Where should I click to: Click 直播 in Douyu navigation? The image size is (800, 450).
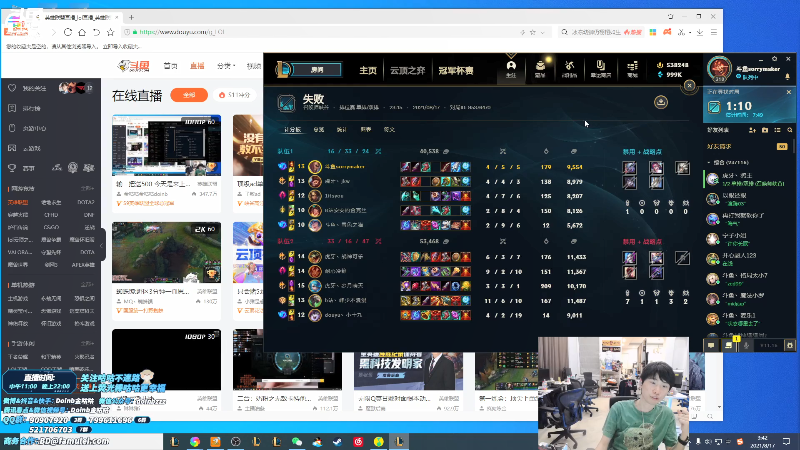(197, 66)
